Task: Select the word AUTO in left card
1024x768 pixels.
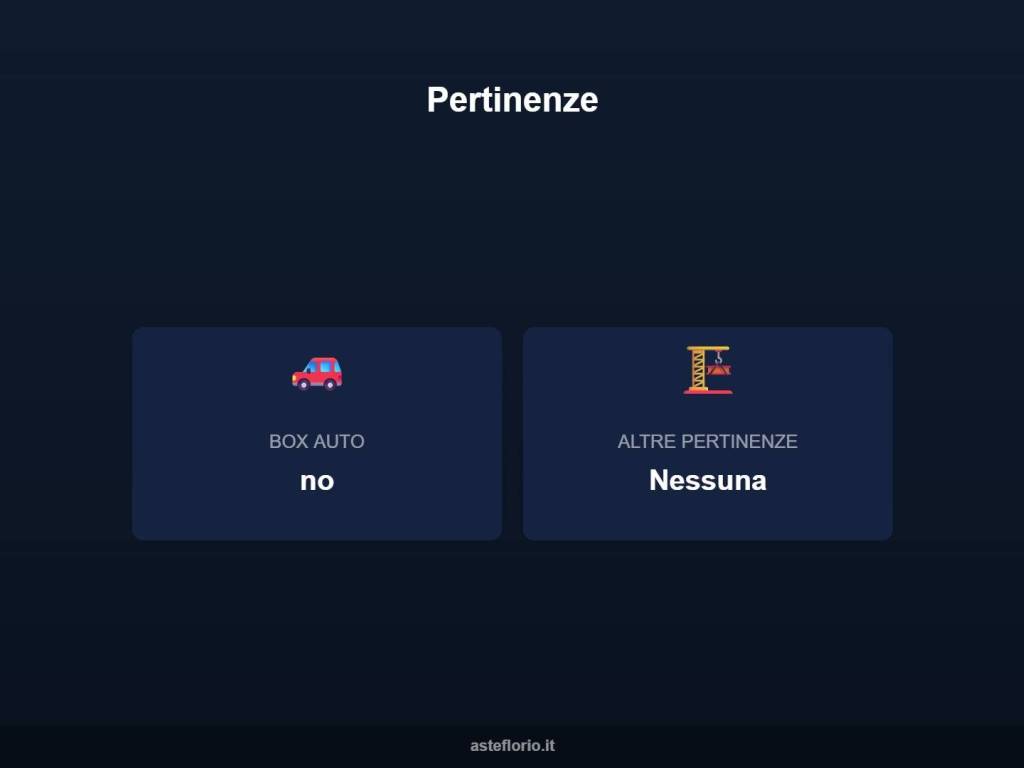Action: coord(340,441)
